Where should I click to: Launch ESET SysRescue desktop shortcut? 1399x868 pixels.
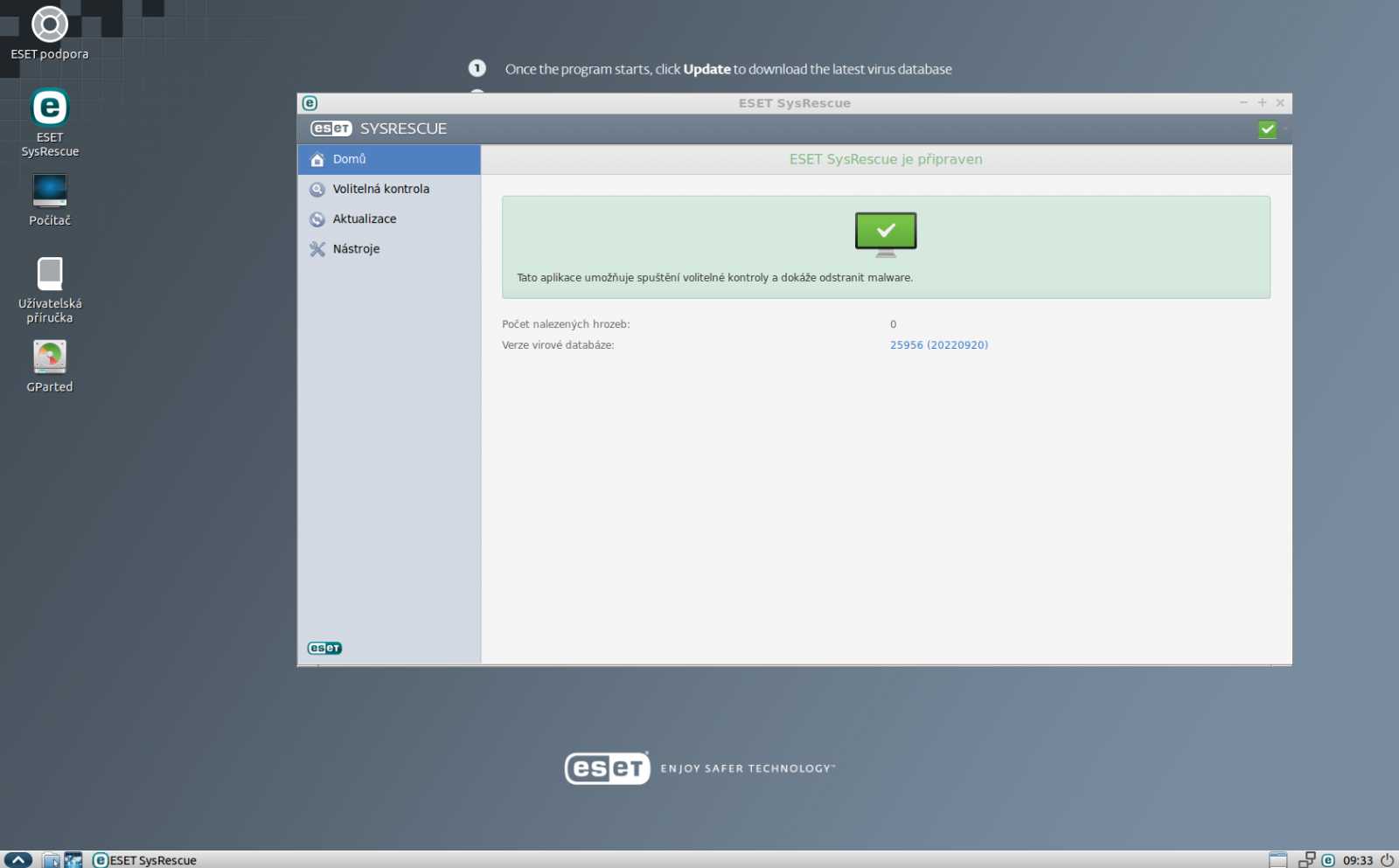(50, 122)
